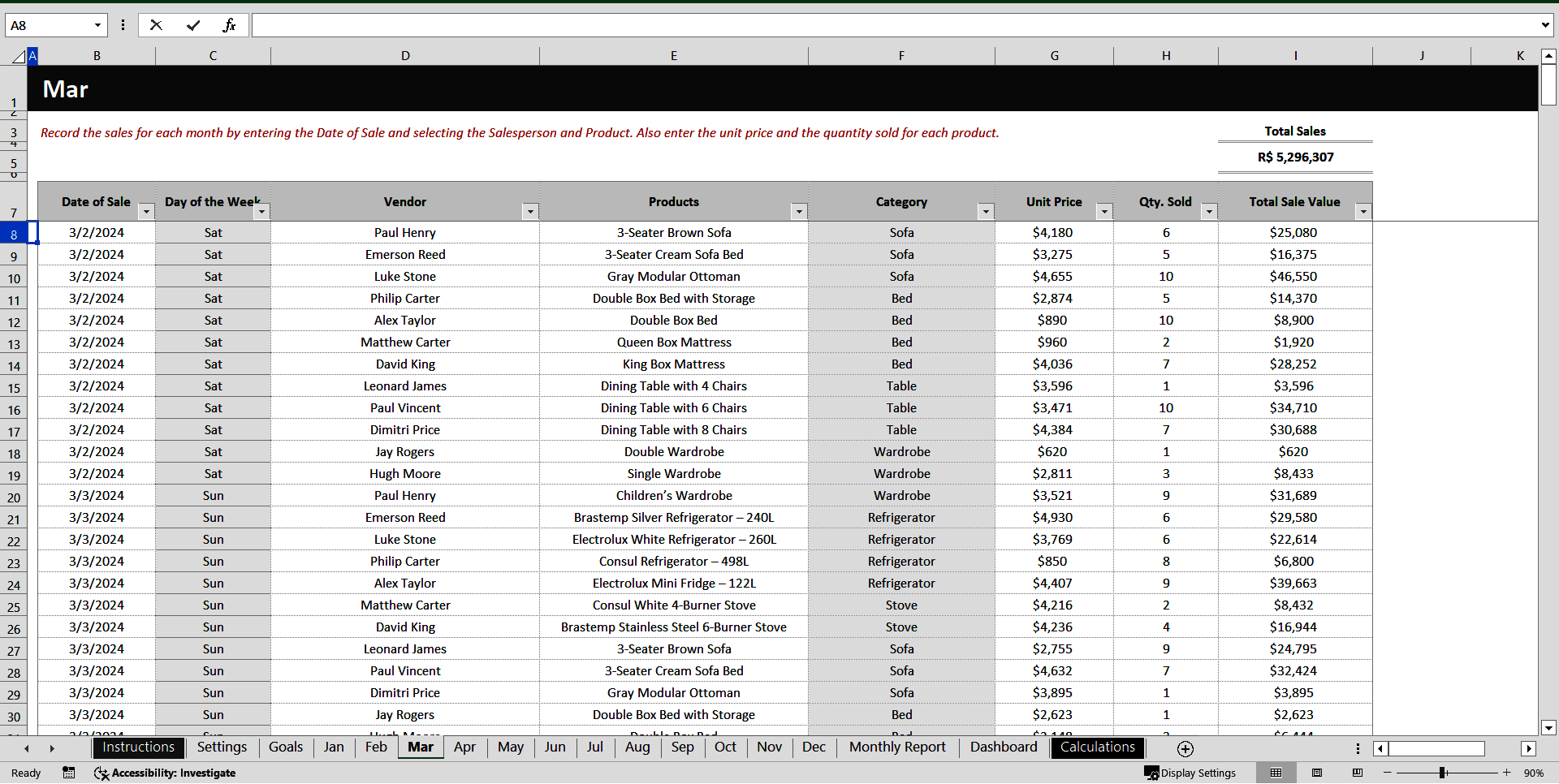This screenshot has height=784, width=1559.
Task: Switch to the Dashboard sheet tab
Action: (1004, 747)
